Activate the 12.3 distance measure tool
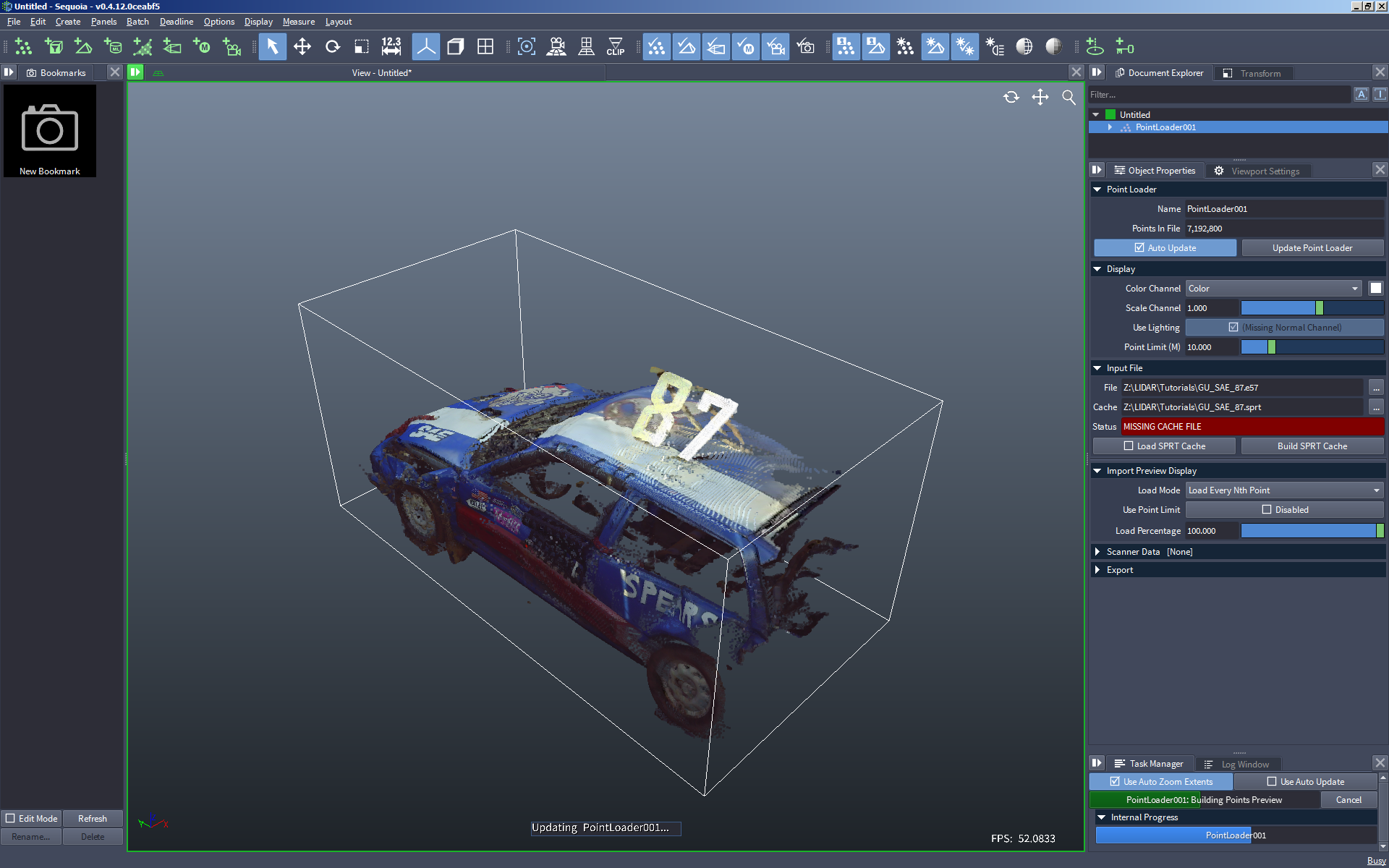Viewport: 1389px width, 868px height. pyautogui.click(x=391, y=47)
